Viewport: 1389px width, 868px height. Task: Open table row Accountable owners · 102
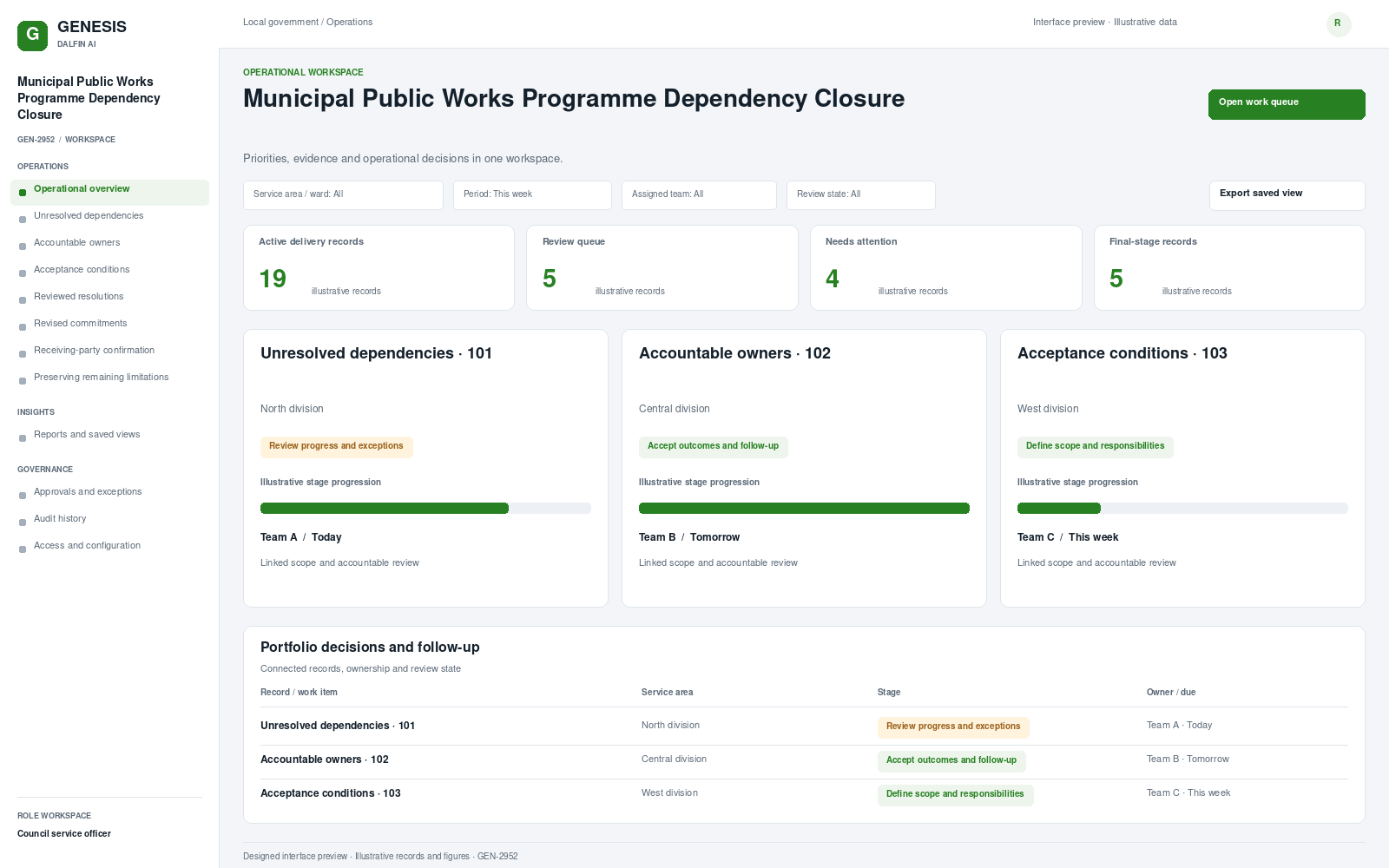tap(804, 760)
